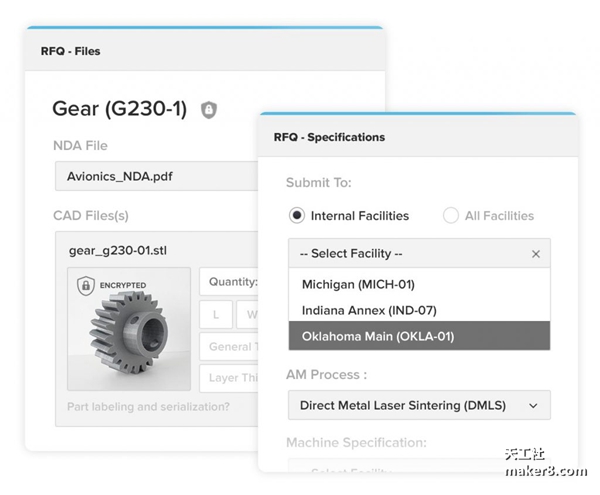600x495 pixels.
Task: Click the gear 3D model thumbnail
Action: (128, 332)
